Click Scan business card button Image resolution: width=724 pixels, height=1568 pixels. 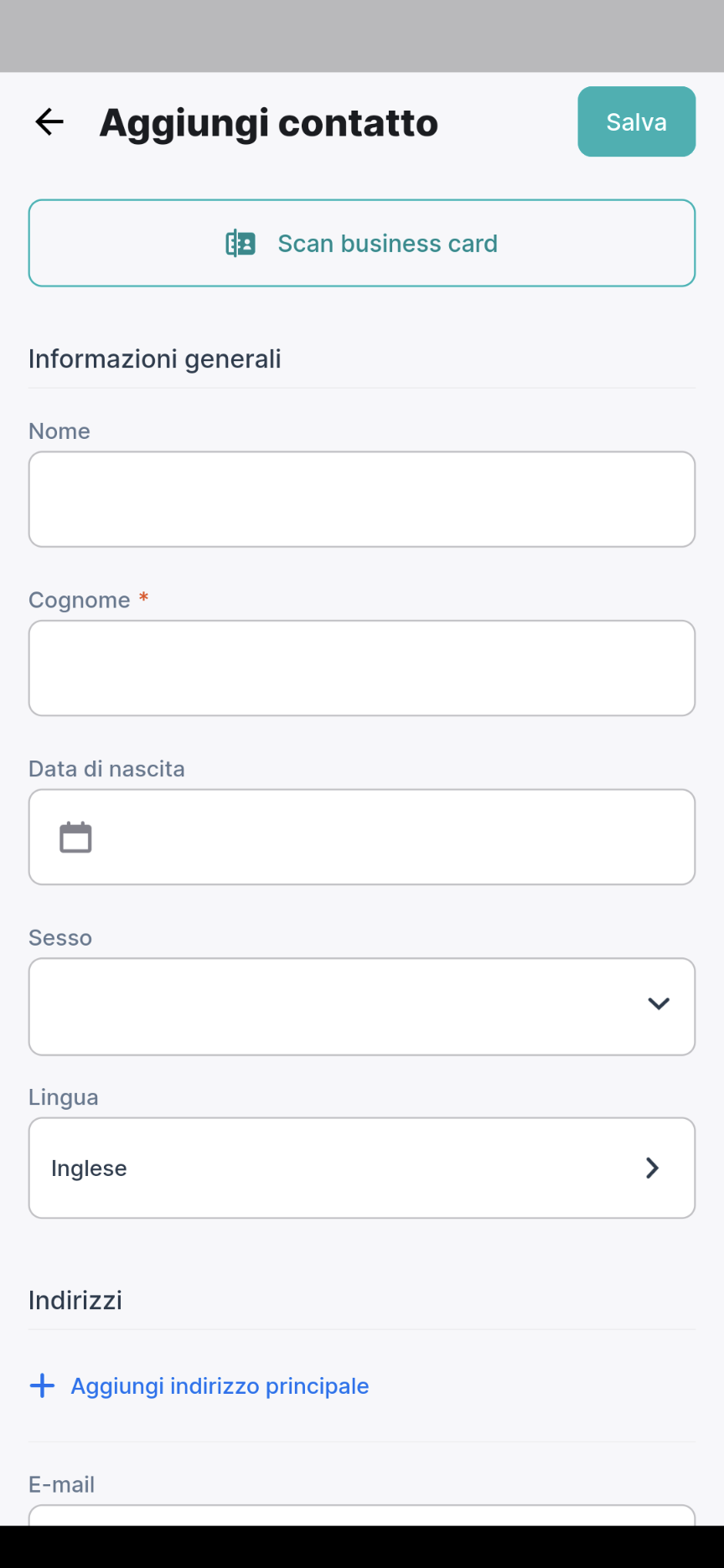[x=362, y=243]
